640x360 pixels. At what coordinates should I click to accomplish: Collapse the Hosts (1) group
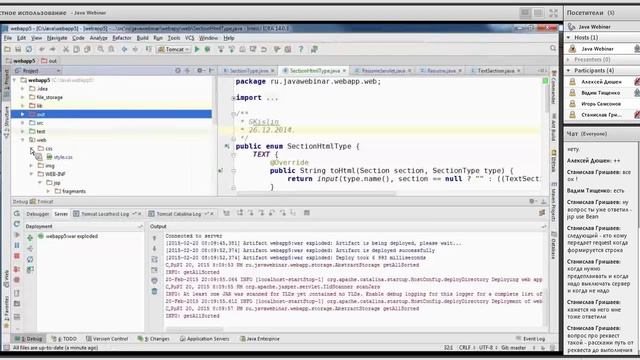(x=569, y=38)
